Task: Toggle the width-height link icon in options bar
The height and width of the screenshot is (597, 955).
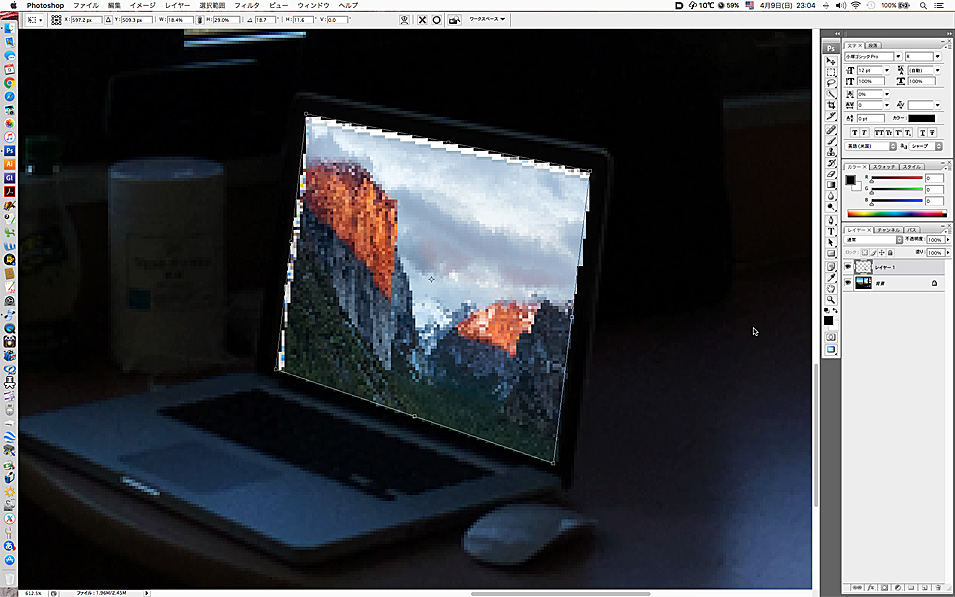Action: (x=200, y=19)
